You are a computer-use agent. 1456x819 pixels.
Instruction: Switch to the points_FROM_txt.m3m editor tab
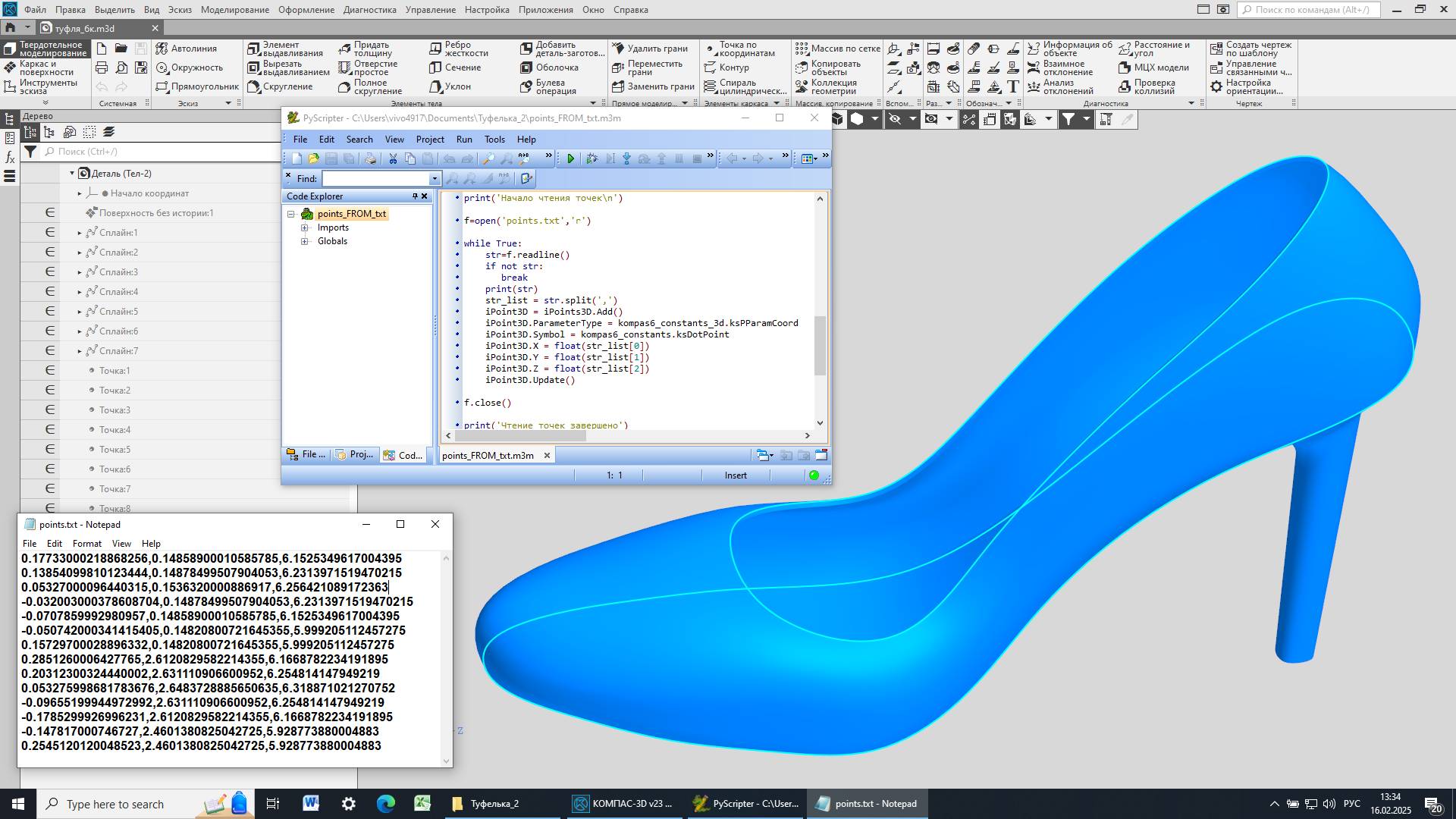(488, 455)
